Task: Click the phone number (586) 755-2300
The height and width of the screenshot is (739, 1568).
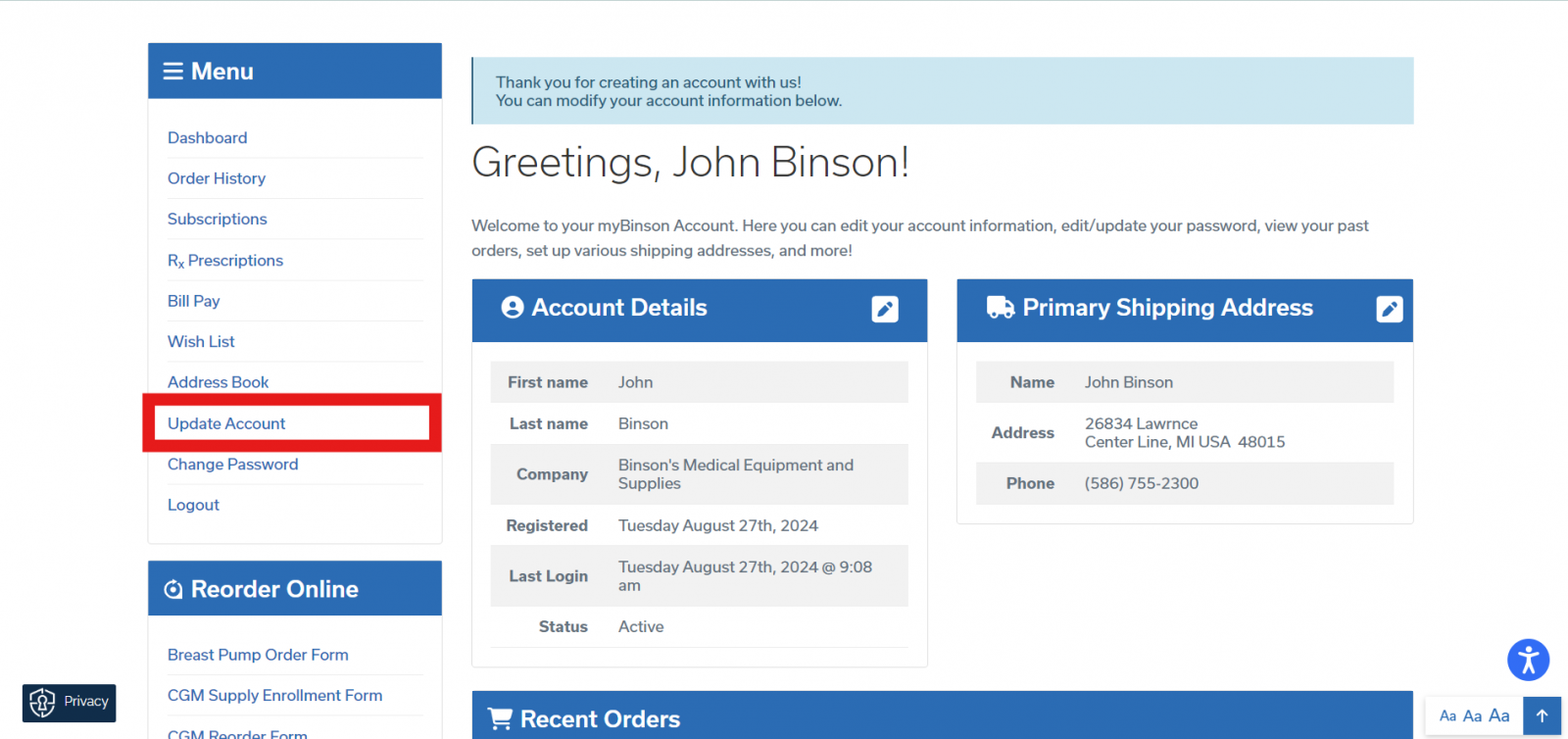Action: coord(1142,483)
